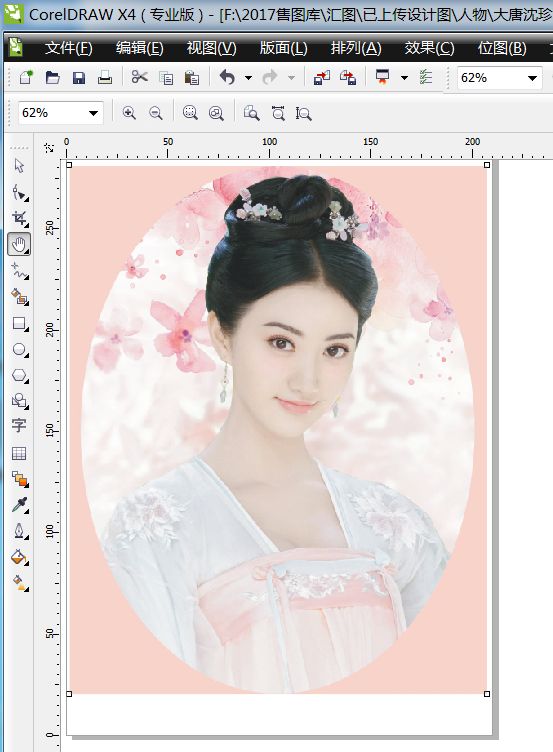553x752 pixels.
Task: Click the Save floppy disk button
Action: (79, 77)
